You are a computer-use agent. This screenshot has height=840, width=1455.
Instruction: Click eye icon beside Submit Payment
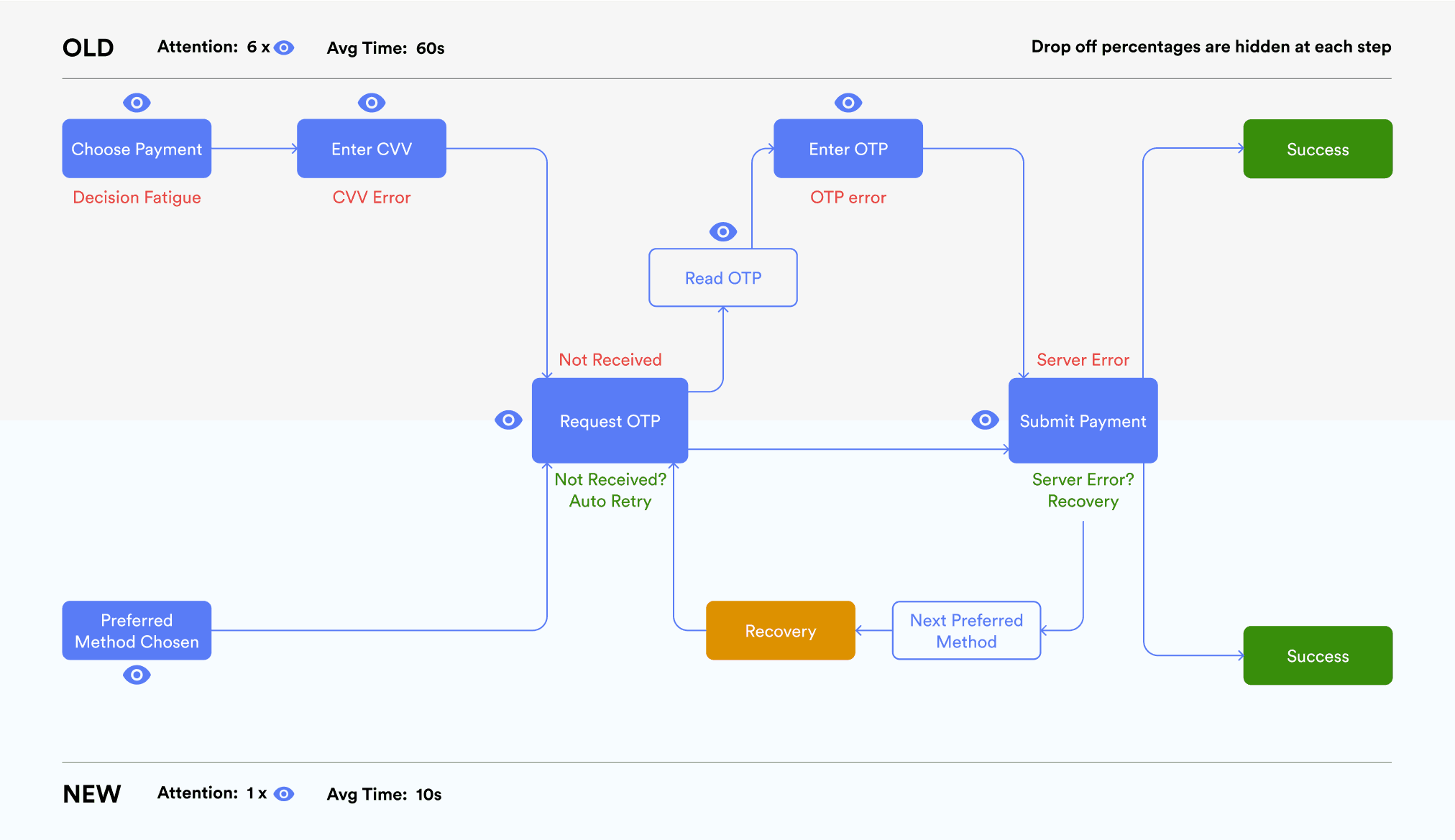coord(985,420)
